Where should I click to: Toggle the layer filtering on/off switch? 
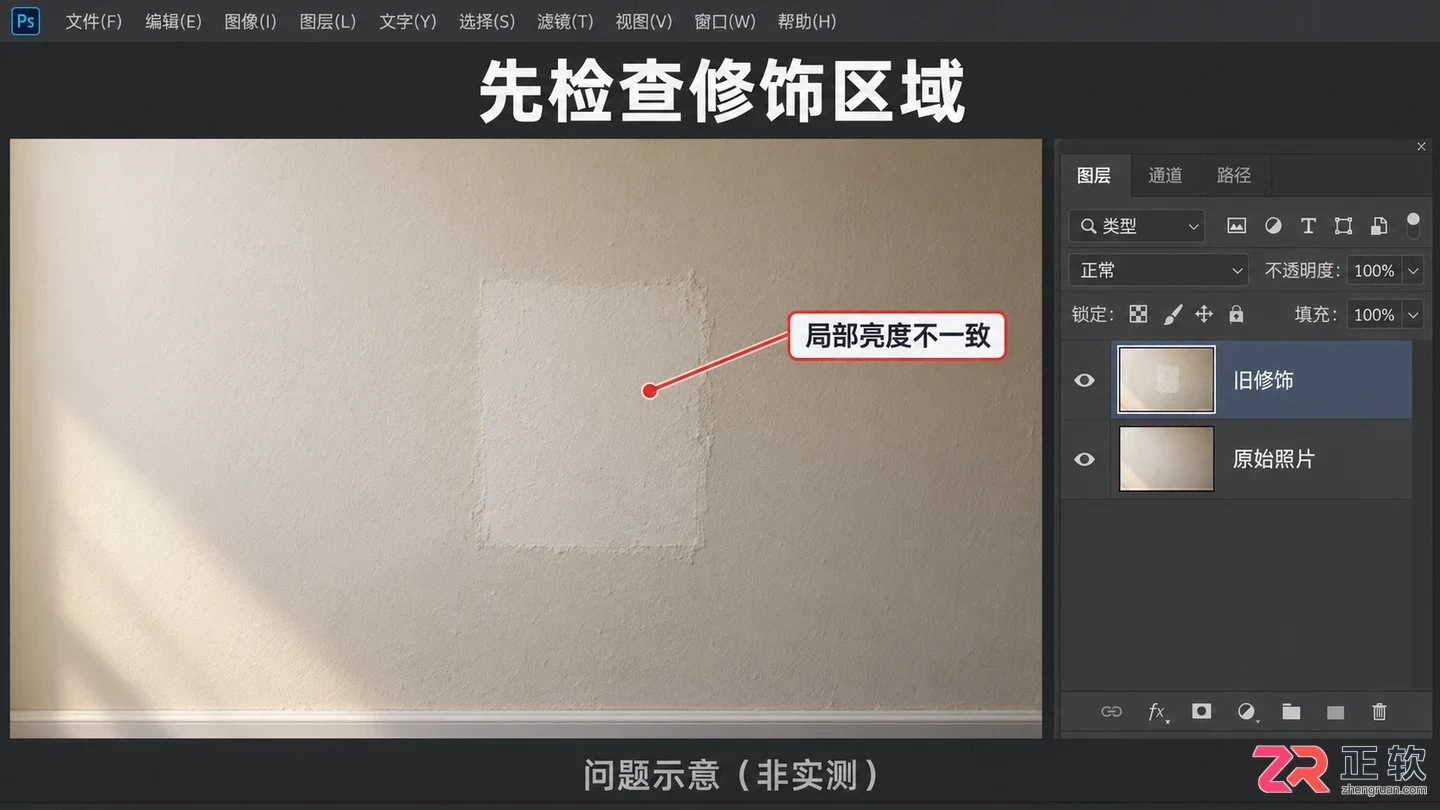click(x=1413, y=225)
